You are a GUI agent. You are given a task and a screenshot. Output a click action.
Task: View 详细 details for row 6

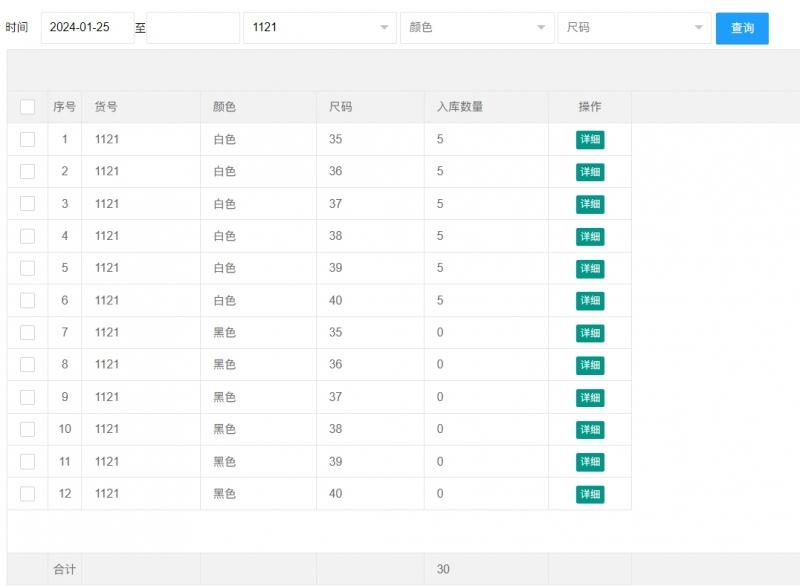click(590, 301)
